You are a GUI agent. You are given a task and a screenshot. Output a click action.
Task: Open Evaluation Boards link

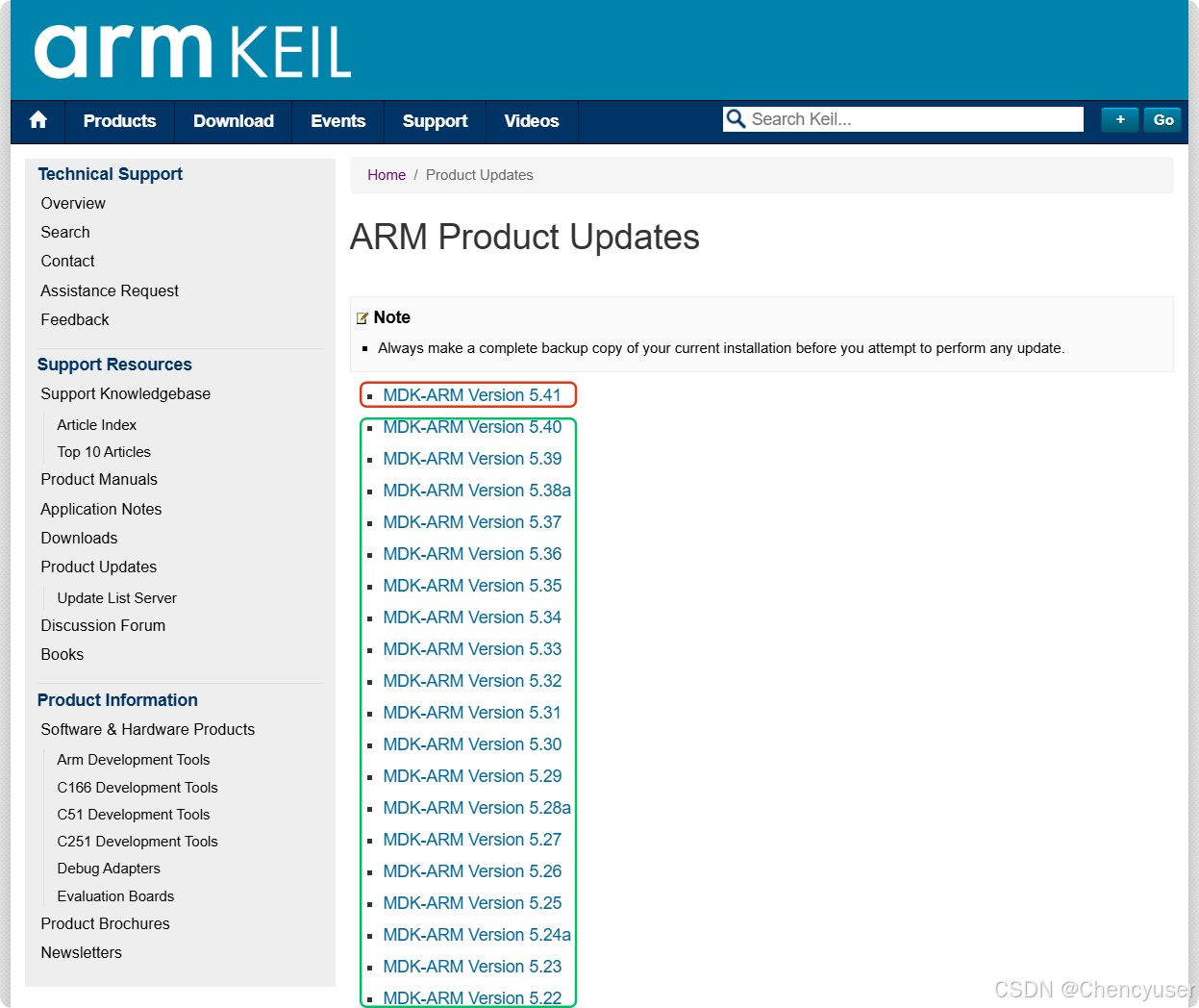tap(115, 896)
